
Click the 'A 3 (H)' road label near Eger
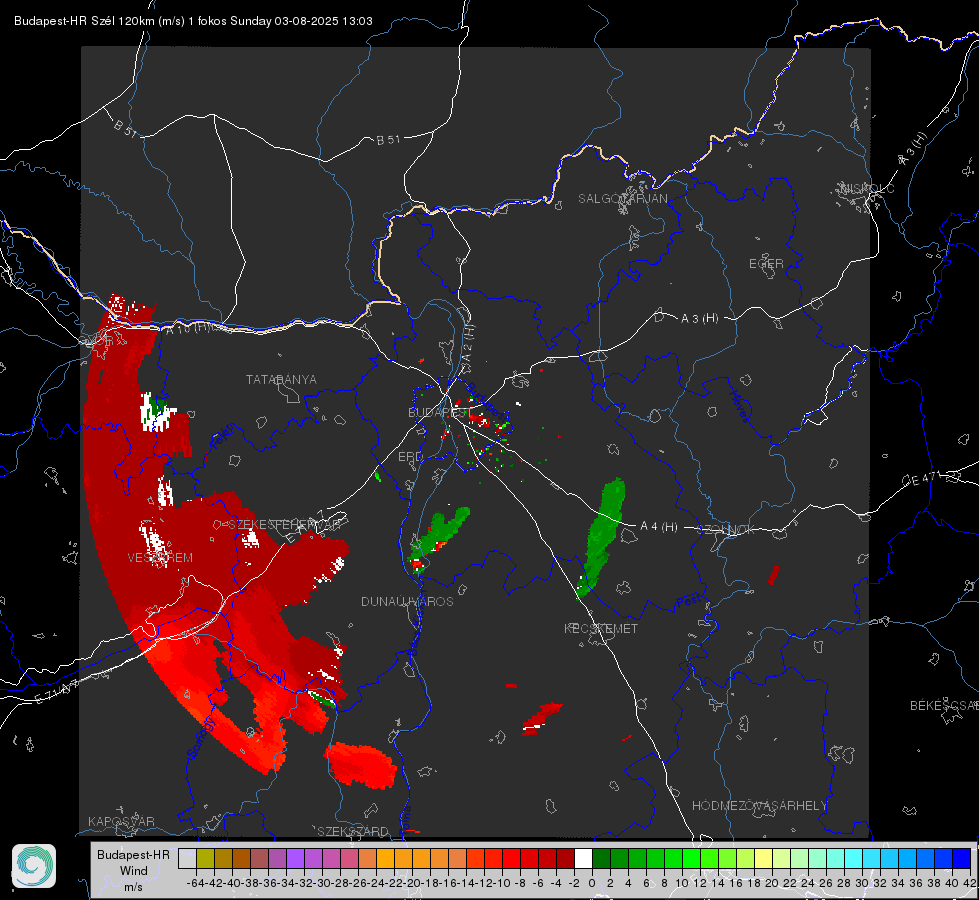[x=699, y=319]
